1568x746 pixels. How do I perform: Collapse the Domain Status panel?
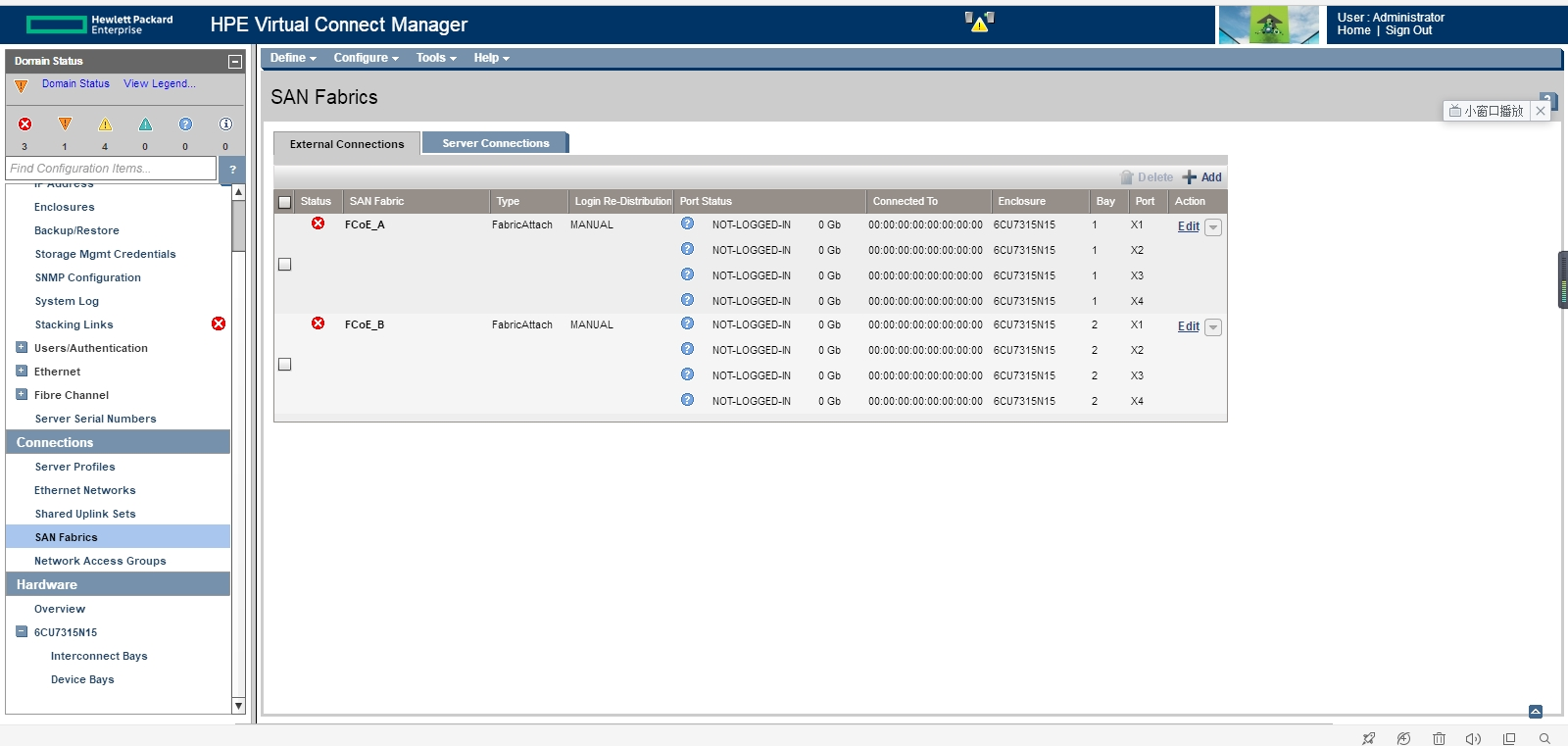coord(235,62)
